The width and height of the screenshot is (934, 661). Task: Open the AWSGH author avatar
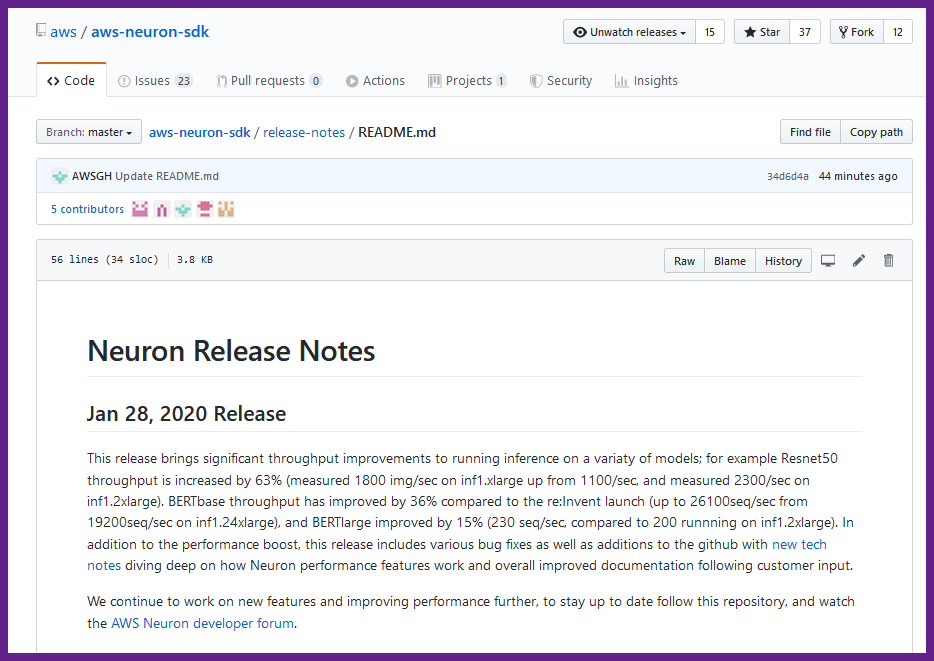[x=59, y=176]
